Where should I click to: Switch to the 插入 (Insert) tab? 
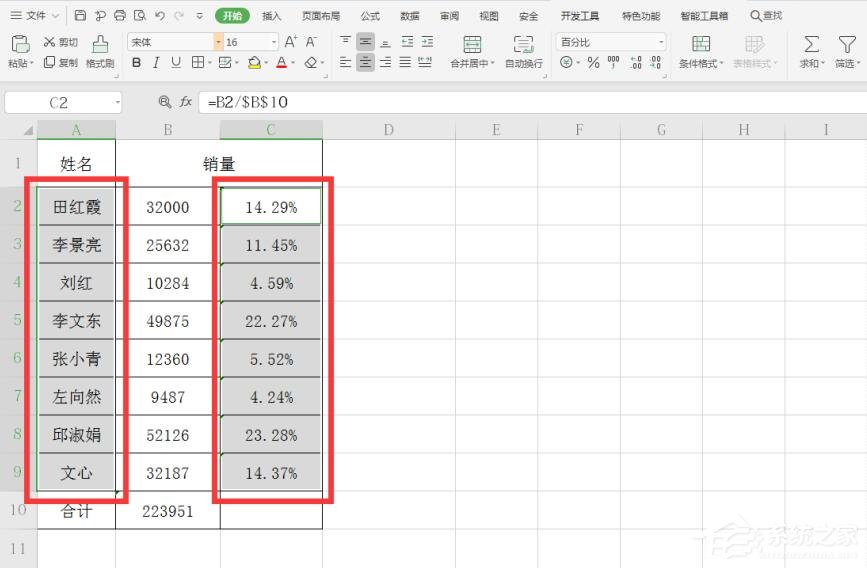click(x=271, y=16)
